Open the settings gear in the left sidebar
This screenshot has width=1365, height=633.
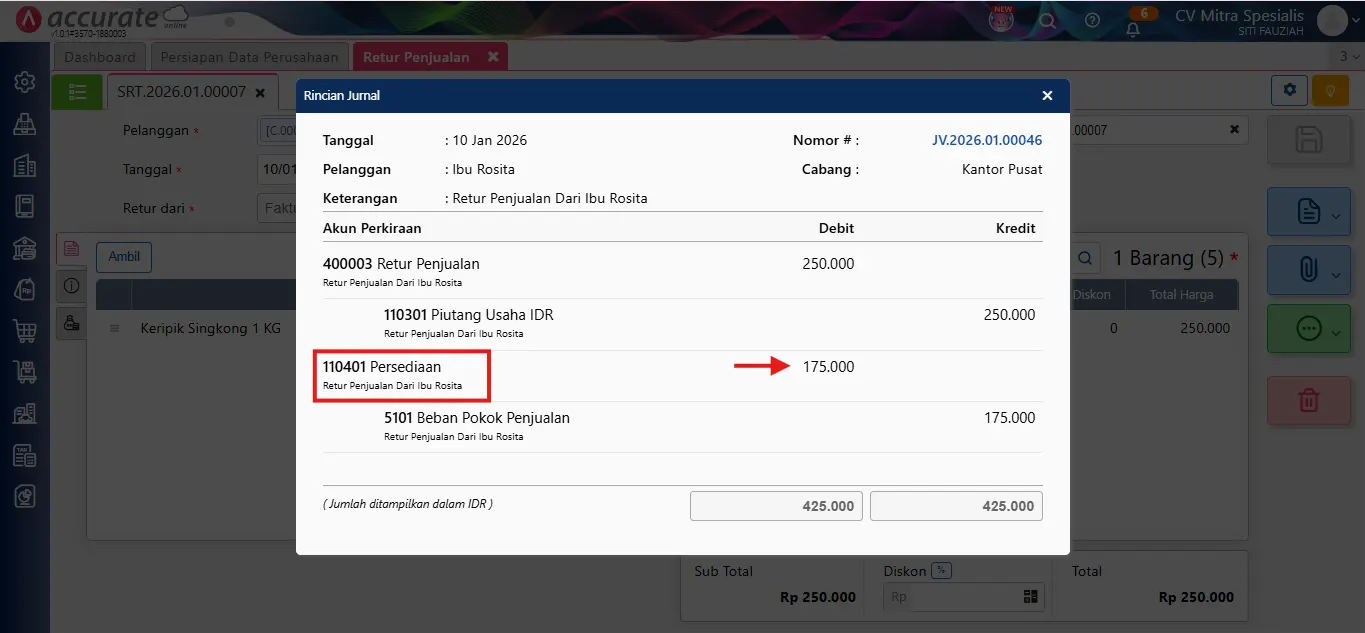25,82
